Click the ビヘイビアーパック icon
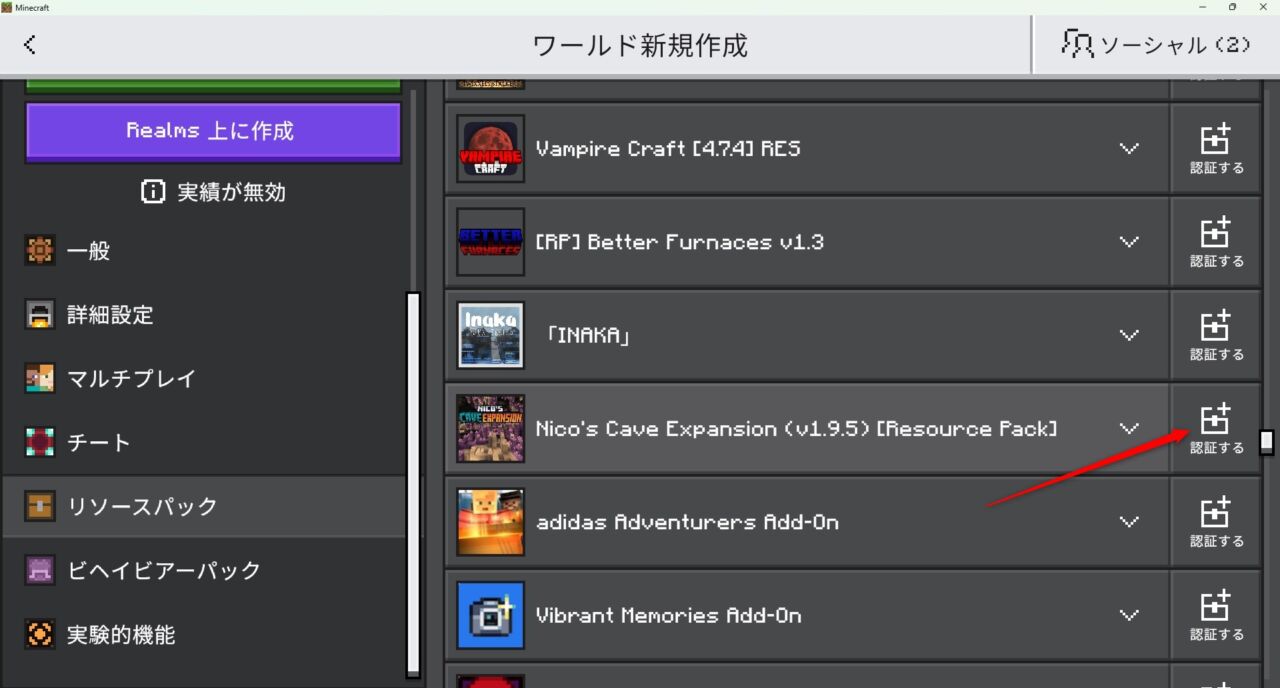 pos(39,571)
